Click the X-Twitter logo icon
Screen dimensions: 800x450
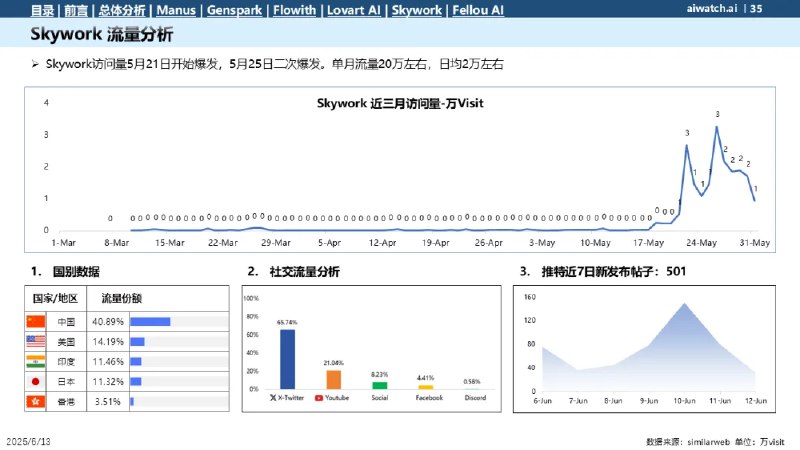coord(273,397)
